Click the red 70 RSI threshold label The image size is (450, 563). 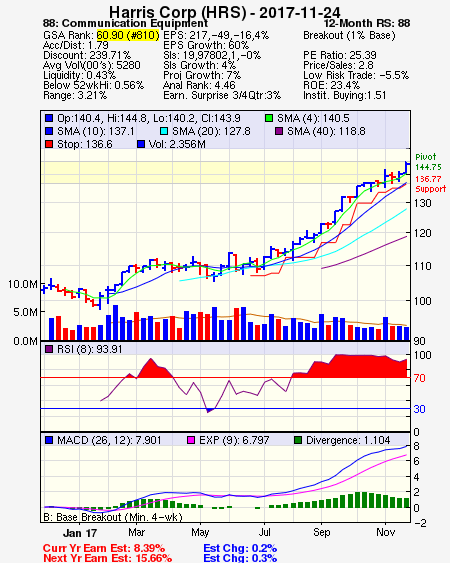pyautogui.click(x=419, y=378)
